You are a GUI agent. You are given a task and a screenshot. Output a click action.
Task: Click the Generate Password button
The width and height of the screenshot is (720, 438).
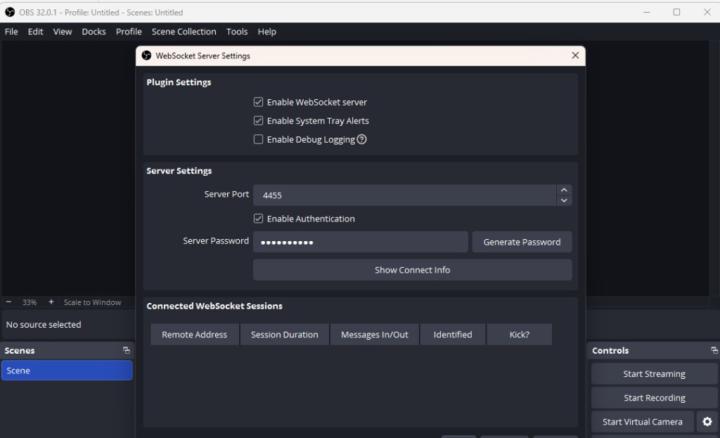point(522,242)
